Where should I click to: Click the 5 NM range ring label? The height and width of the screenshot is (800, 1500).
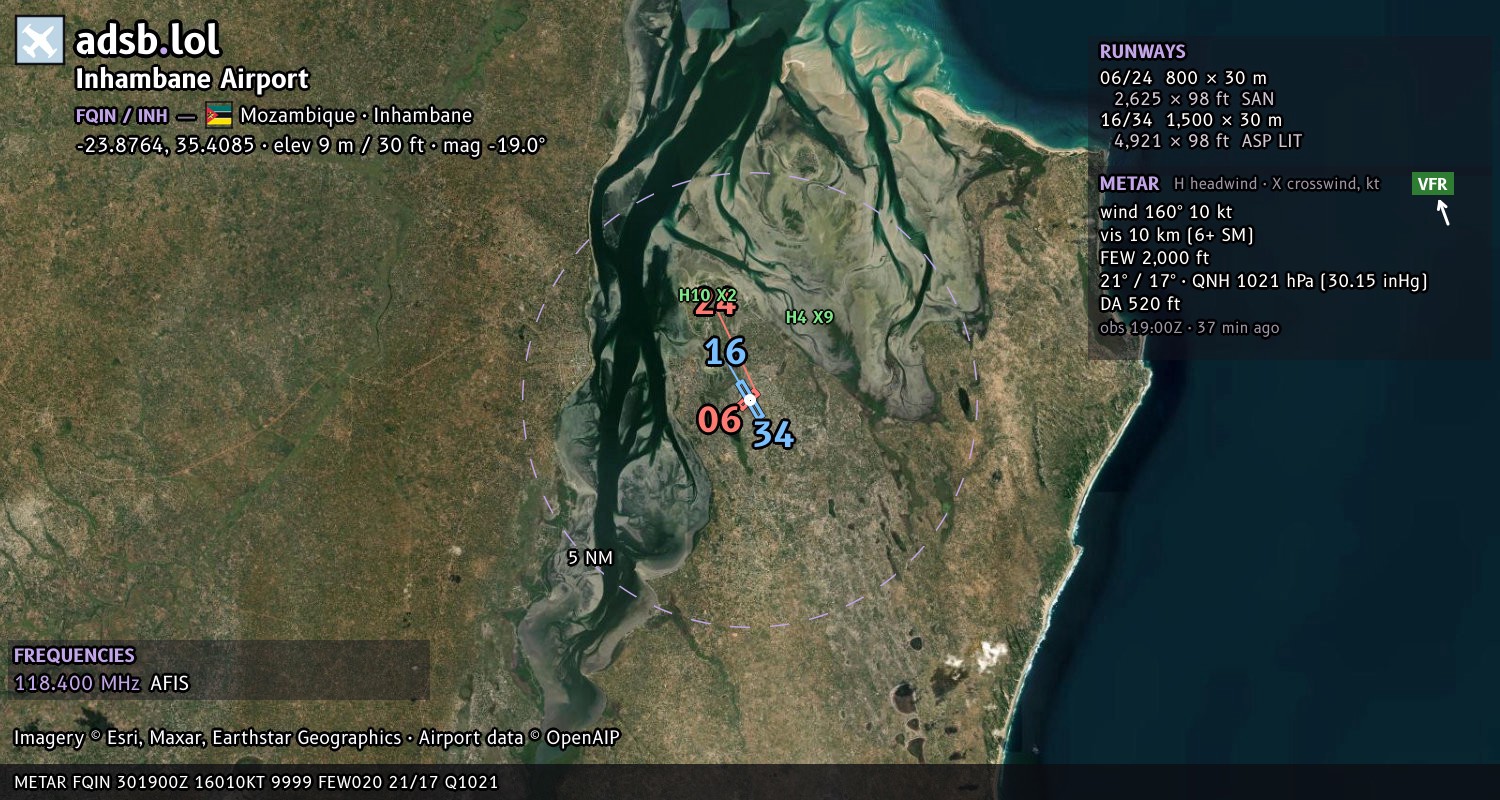pos(589,558)
